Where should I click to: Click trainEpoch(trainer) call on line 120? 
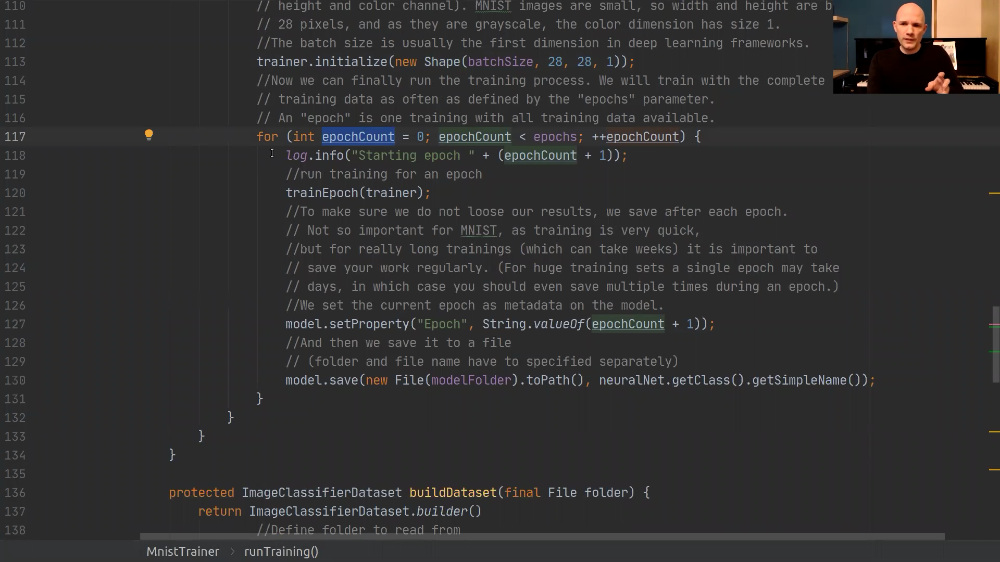click(358, 193)
